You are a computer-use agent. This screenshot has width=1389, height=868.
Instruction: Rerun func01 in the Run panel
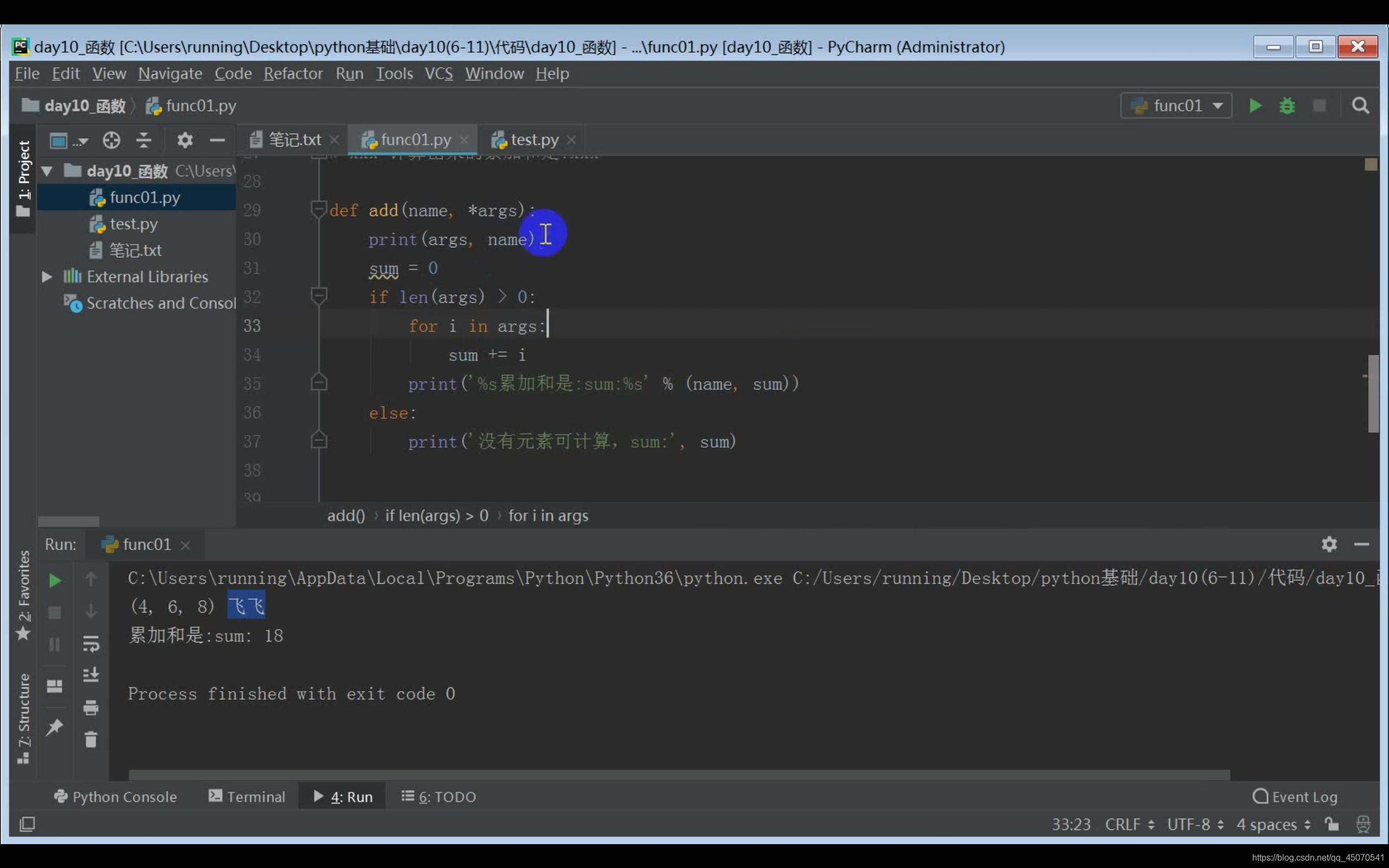pyautogui.click(x=54, y=580)
